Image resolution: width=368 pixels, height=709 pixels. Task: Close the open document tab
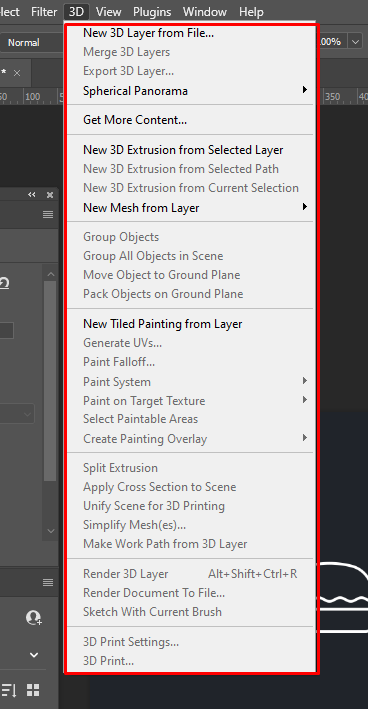click(17, 73)
